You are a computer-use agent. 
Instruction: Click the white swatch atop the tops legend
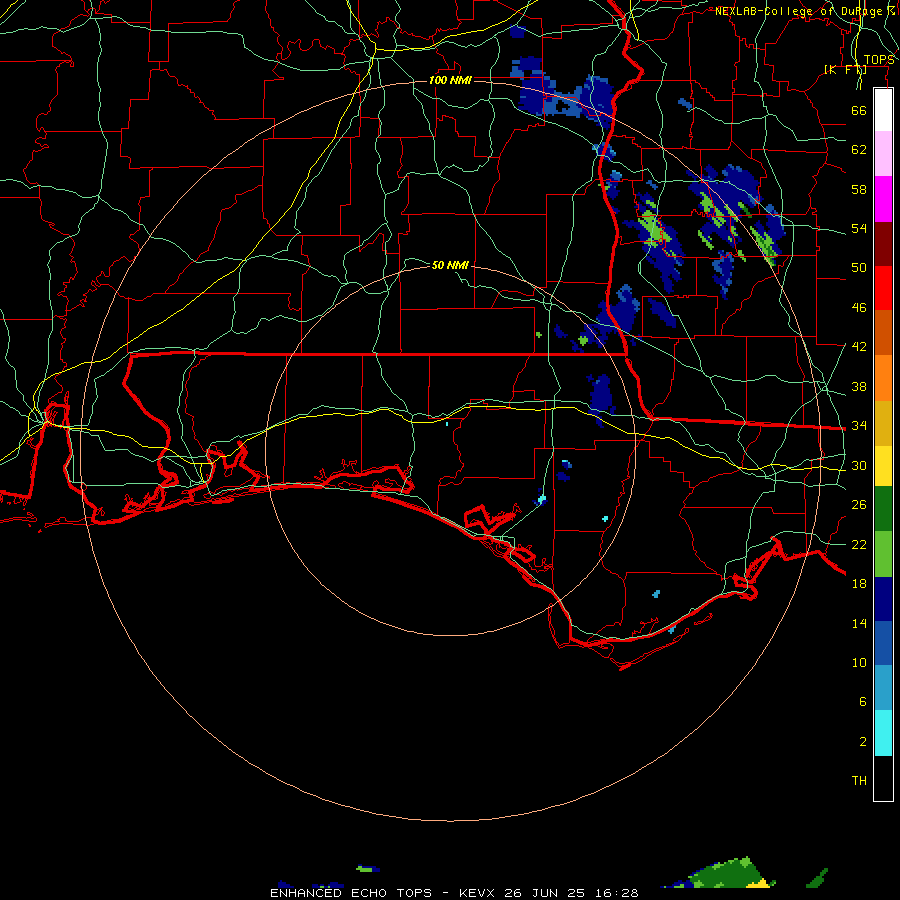[x=883, y=110]
